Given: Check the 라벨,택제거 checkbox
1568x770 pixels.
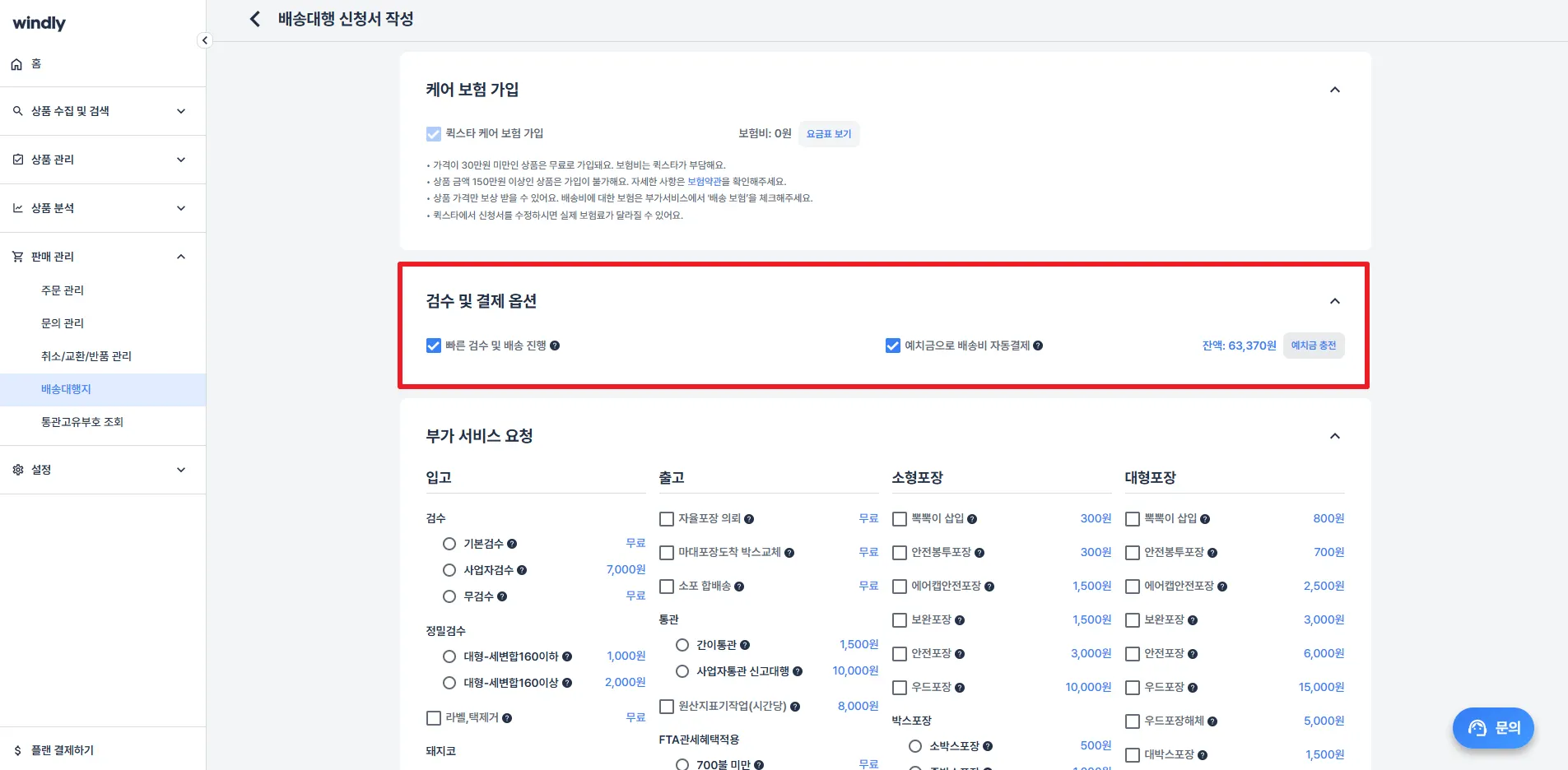Looking at the screenshot, I should [434, 718].
